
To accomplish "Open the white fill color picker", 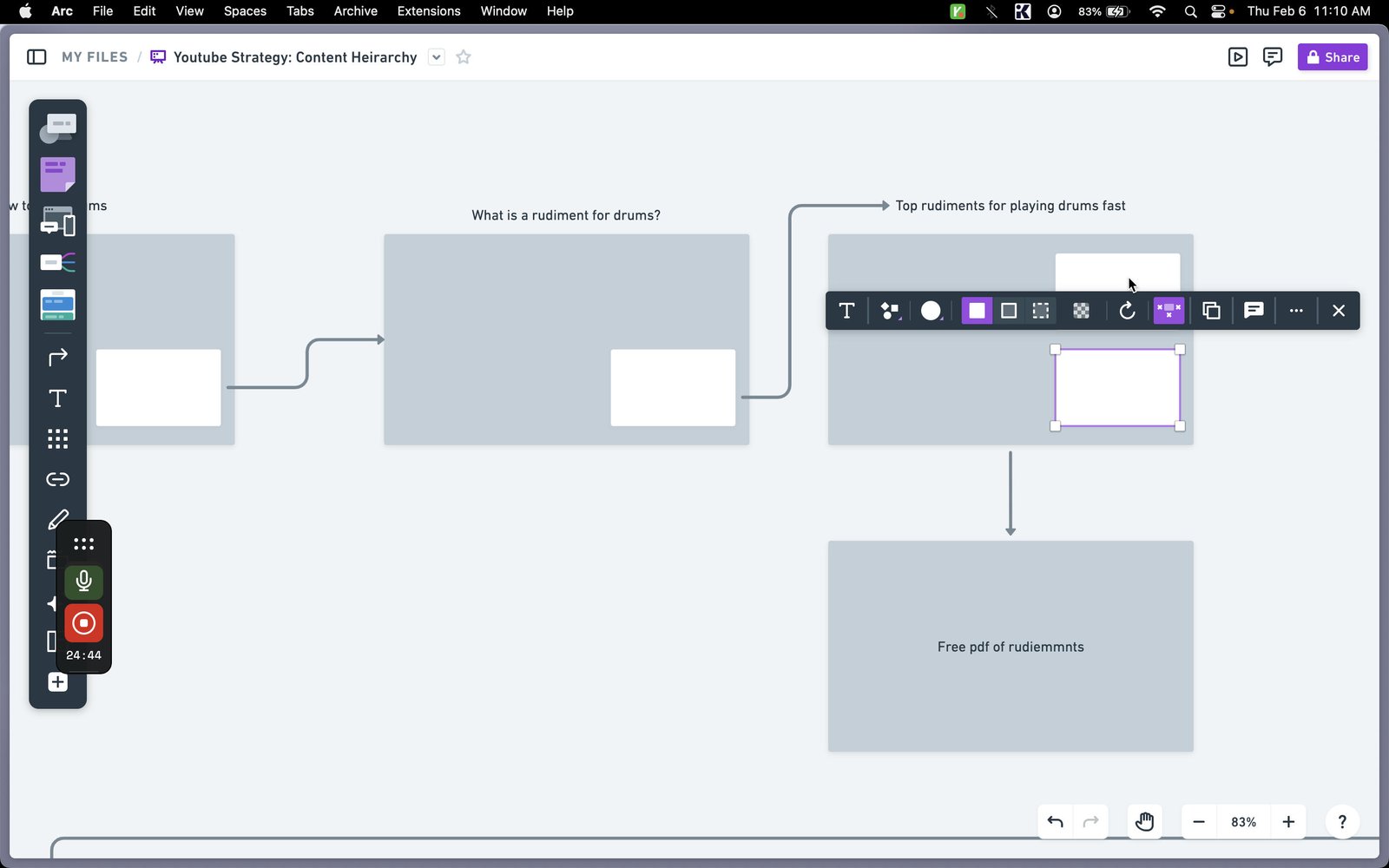I will pos(931,311).
